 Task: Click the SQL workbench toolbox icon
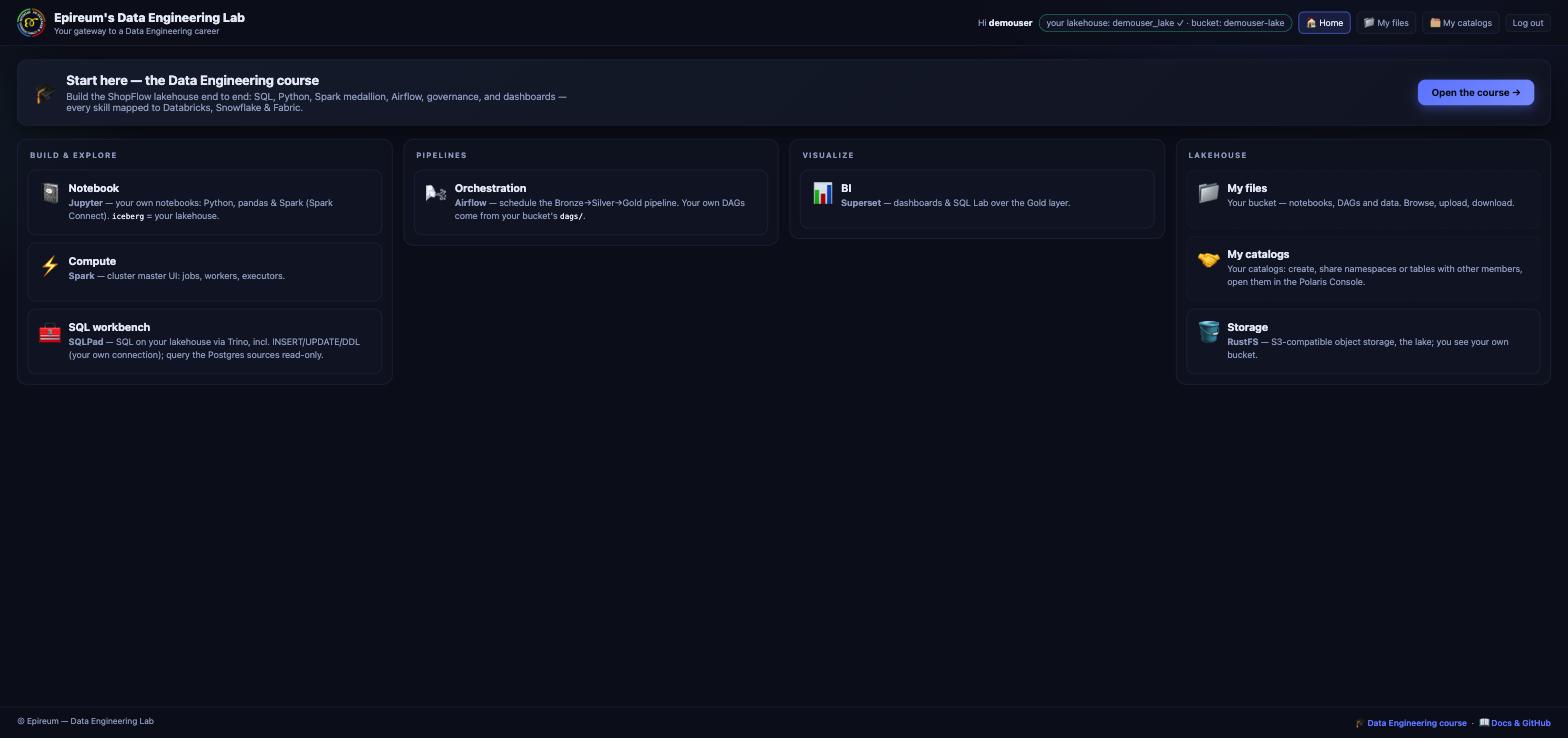click(50, 332)
